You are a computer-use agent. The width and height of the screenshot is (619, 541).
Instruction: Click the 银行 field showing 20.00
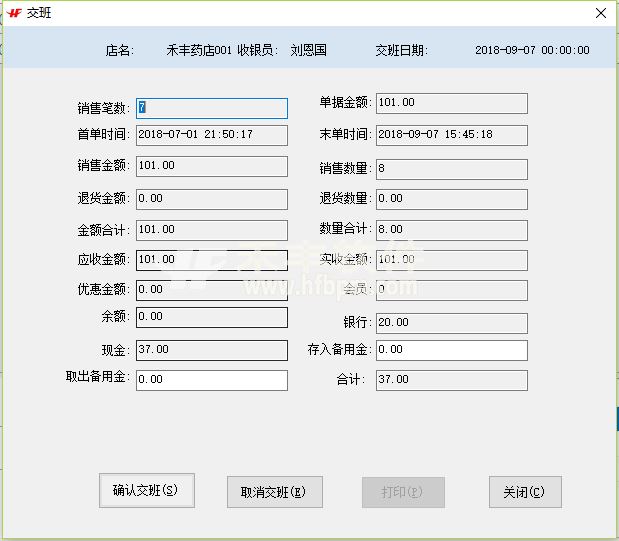(451, 323)
